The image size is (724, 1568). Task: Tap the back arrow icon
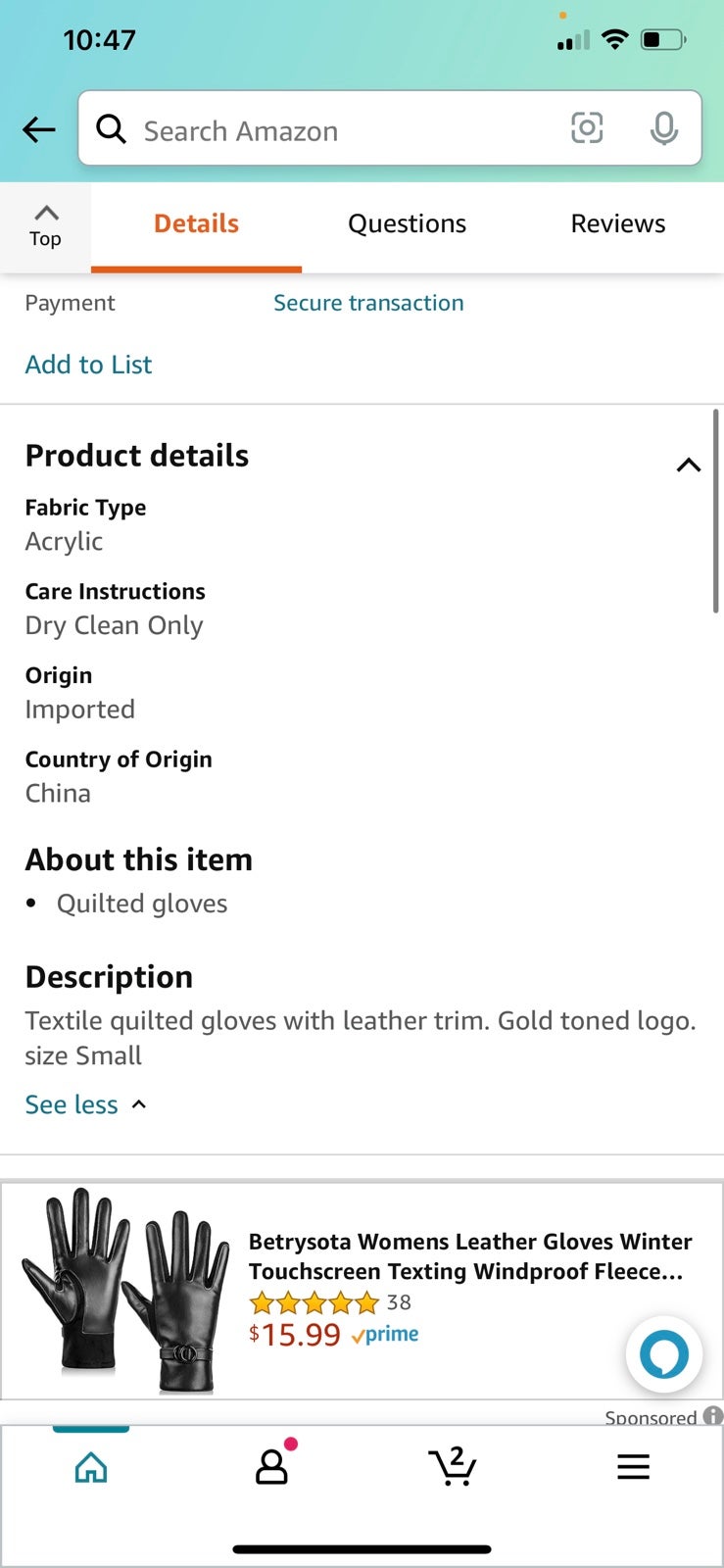tap(39, 129)
